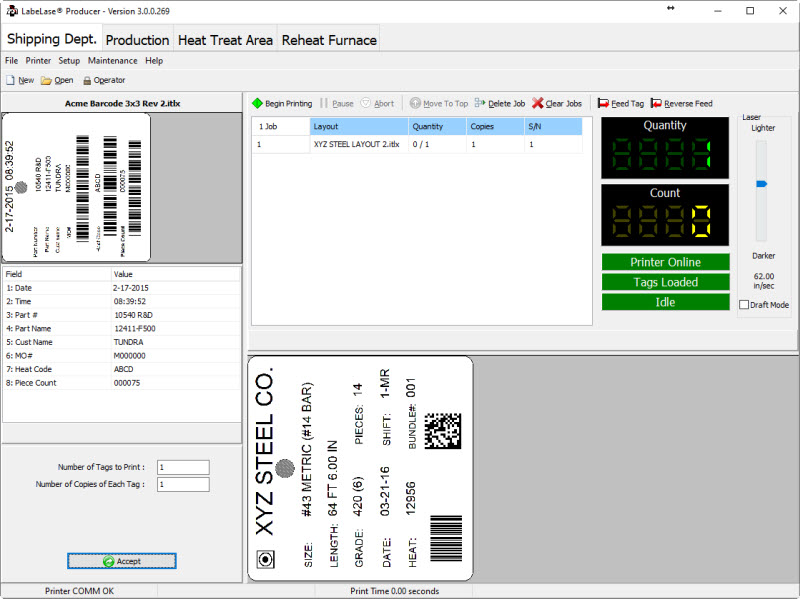Click the Cust Name value TUNDRA
Image resolution: width=800 pixels, height=599 pixels.
(x=128, y=342)
